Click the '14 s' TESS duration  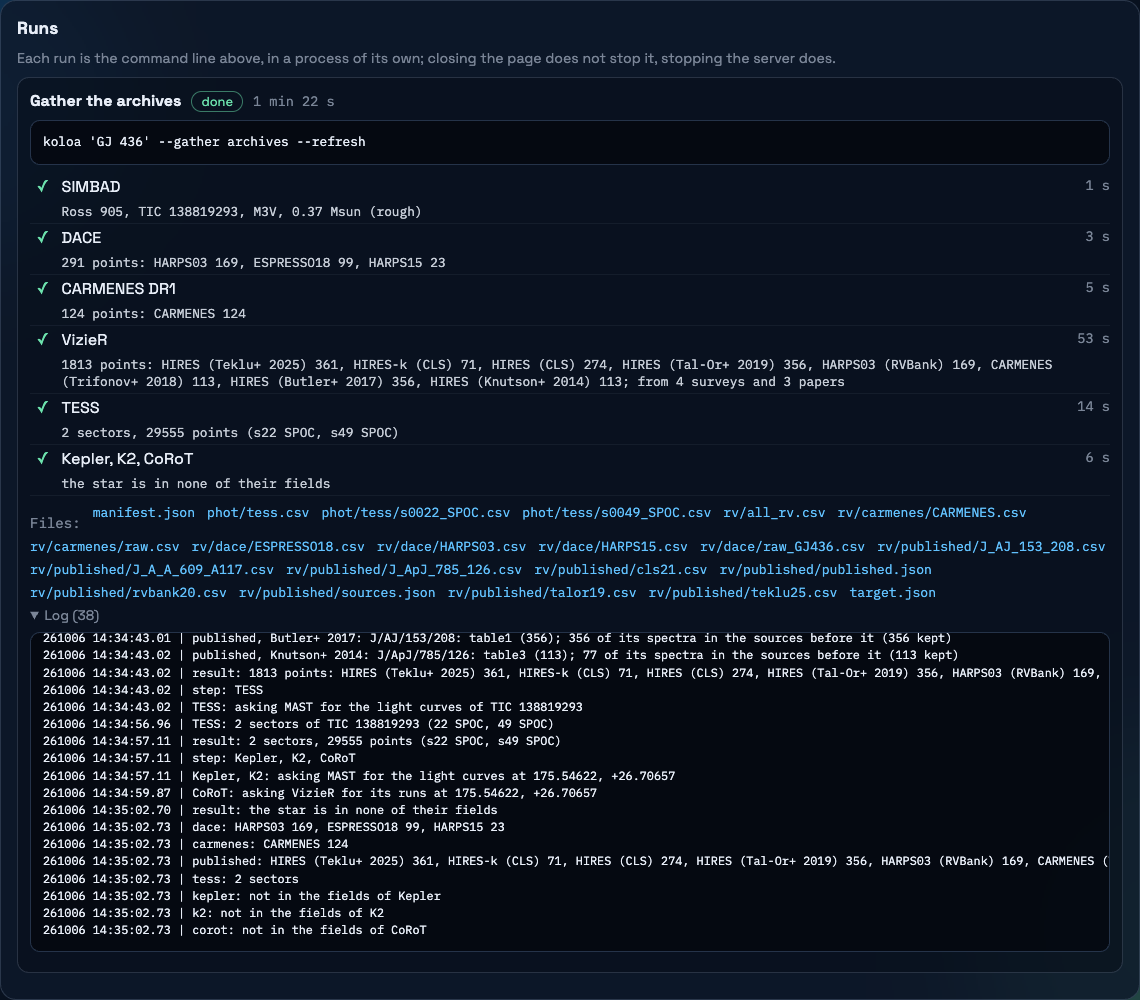coord(1093,407)
